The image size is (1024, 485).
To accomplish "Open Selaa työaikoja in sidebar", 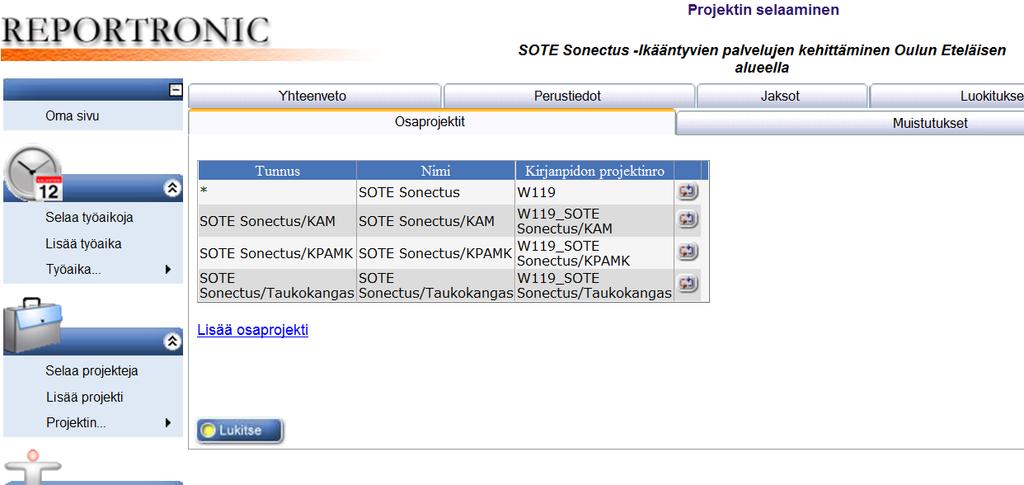I will pos(89,217).
